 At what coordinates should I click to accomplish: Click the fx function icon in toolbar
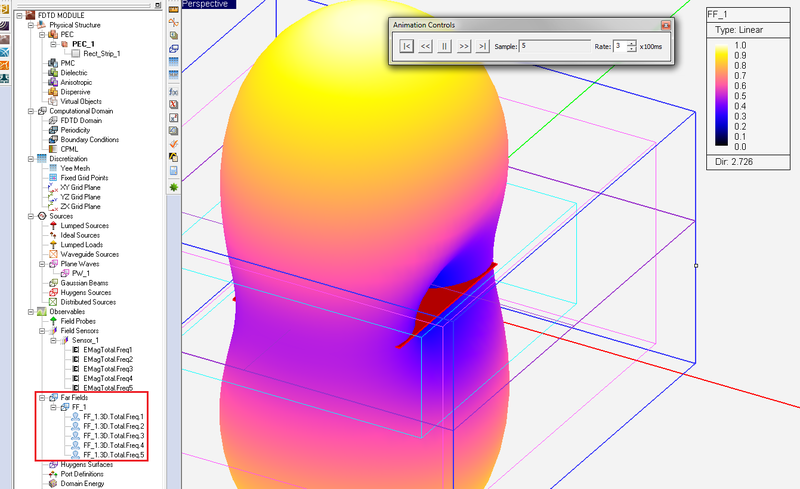(173, 91)
